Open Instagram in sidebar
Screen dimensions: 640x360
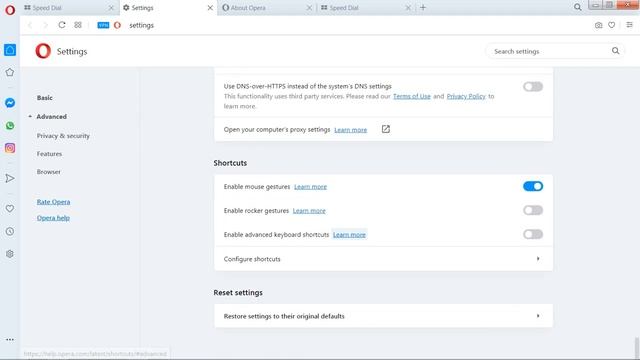tap(10, 148)
